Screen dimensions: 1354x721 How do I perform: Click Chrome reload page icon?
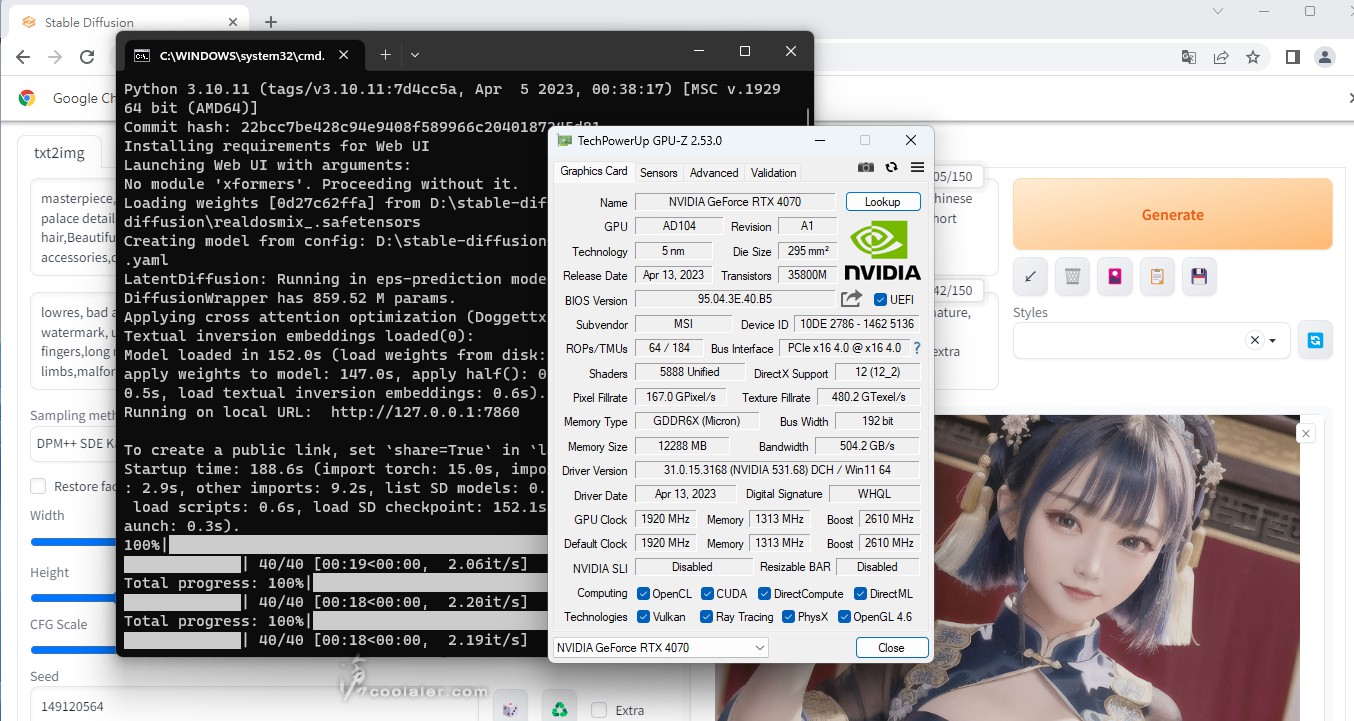pos(87,57)
